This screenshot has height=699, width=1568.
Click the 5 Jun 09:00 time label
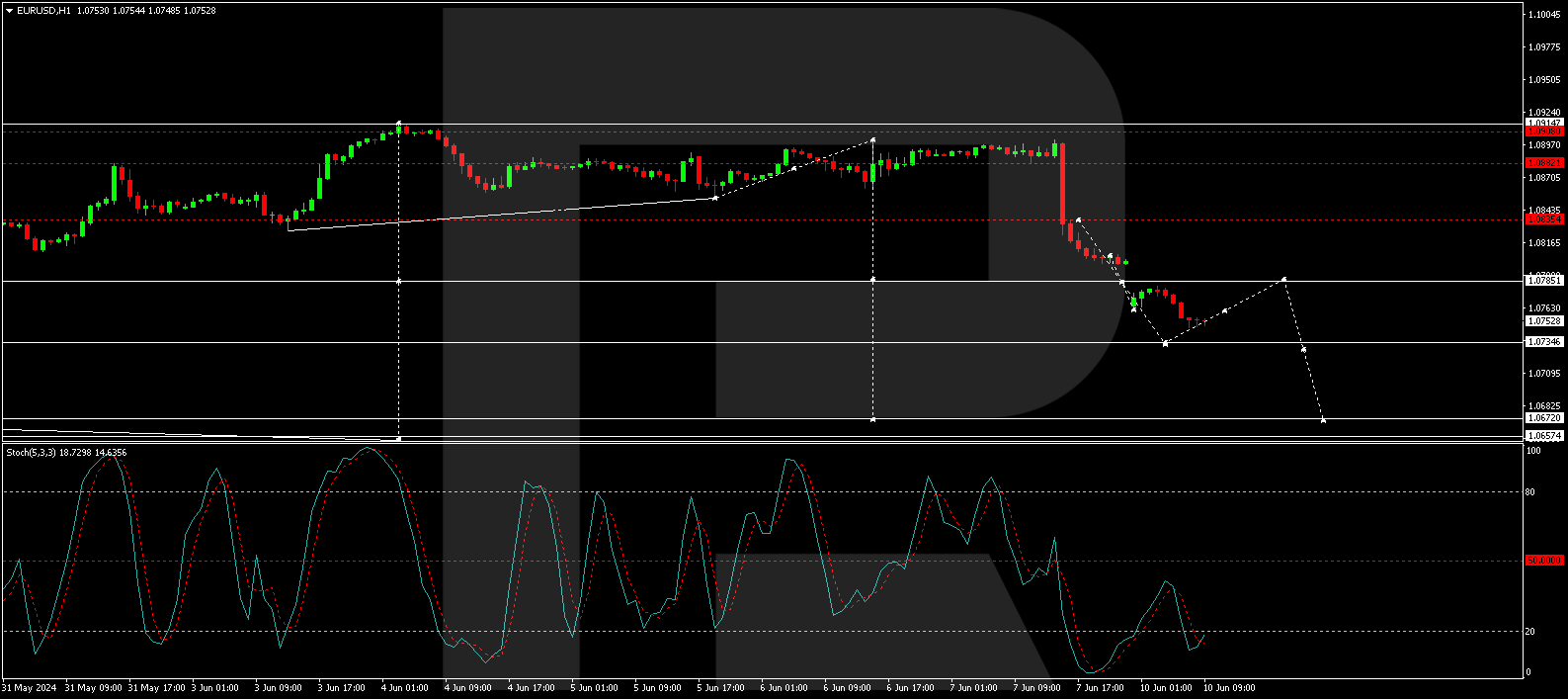click(658, 688)
